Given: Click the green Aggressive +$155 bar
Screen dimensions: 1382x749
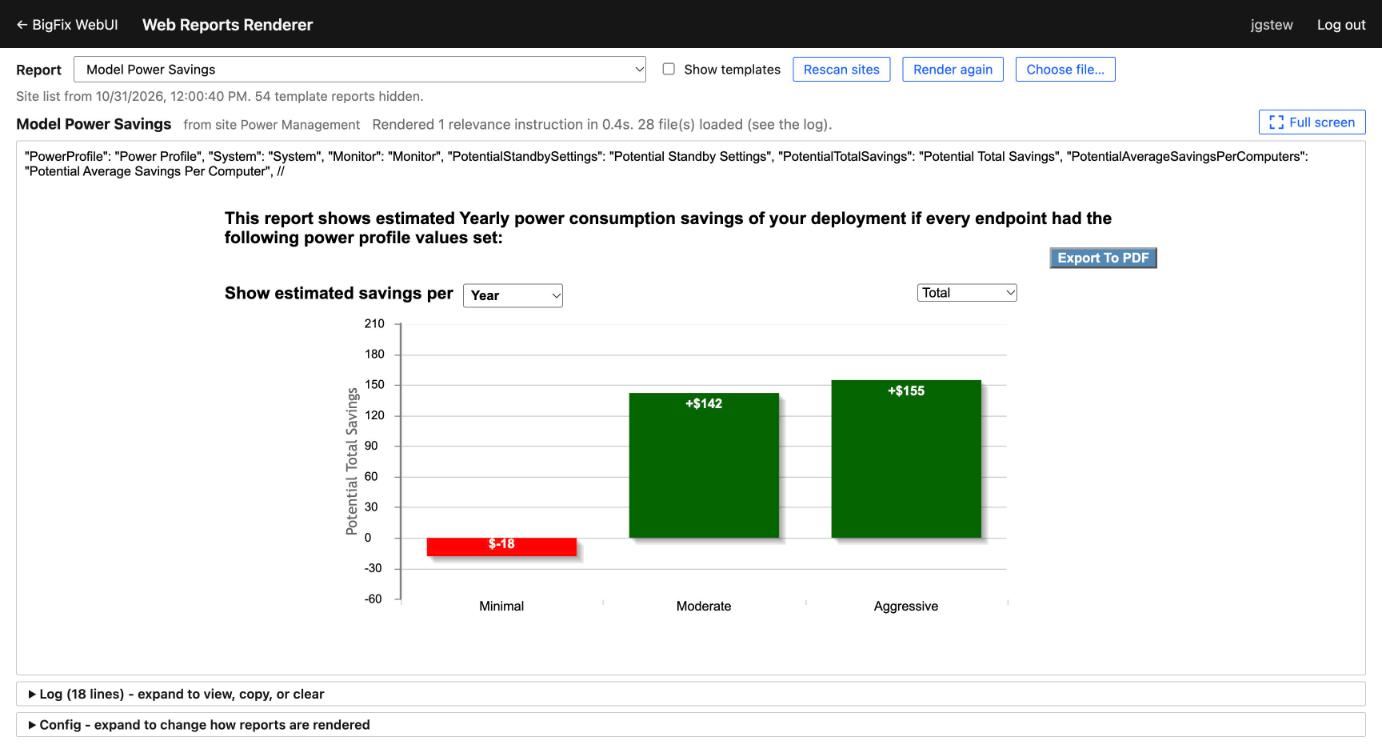Looking at the screenshot, I should (x=906, y=459).
